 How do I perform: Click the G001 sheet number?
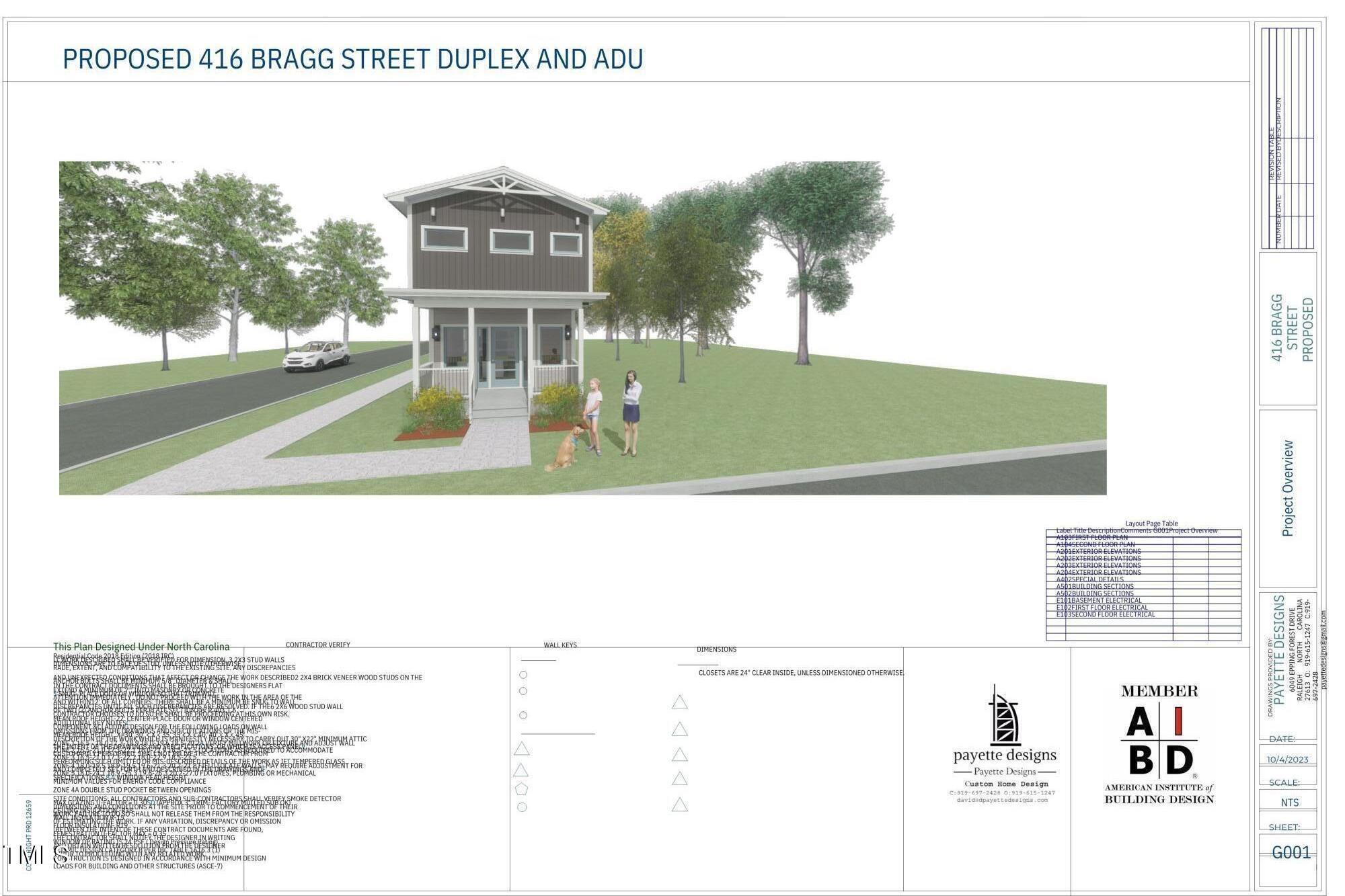coord(1291,852)
